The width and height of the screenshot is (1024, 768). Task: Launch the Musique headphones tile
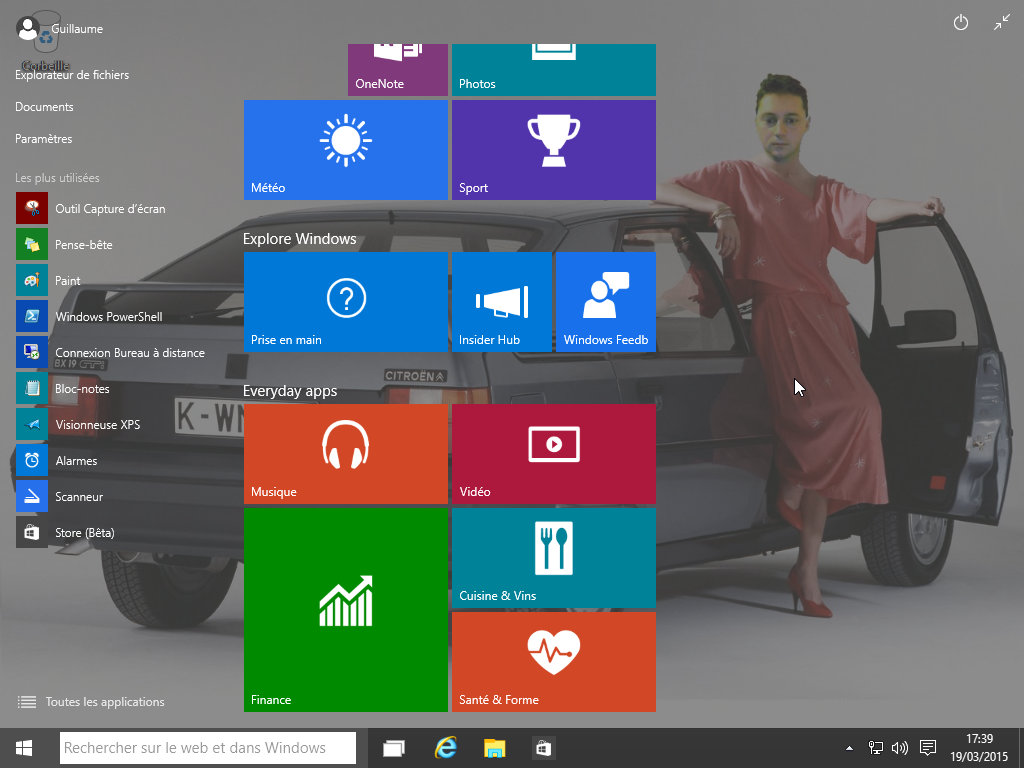point(345,453)
